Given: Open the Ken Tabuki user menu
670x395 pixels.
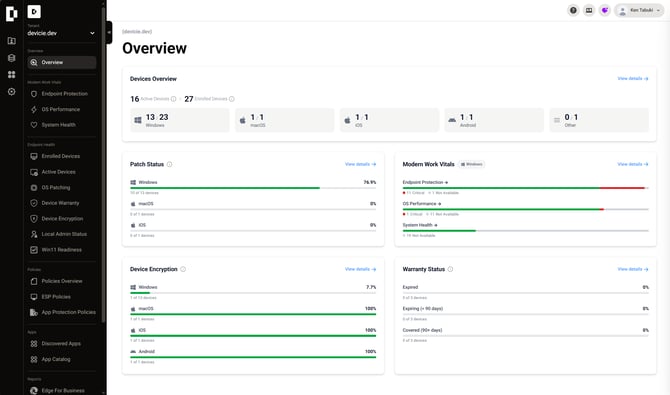Looking at the screenshot, I should 639,10.
